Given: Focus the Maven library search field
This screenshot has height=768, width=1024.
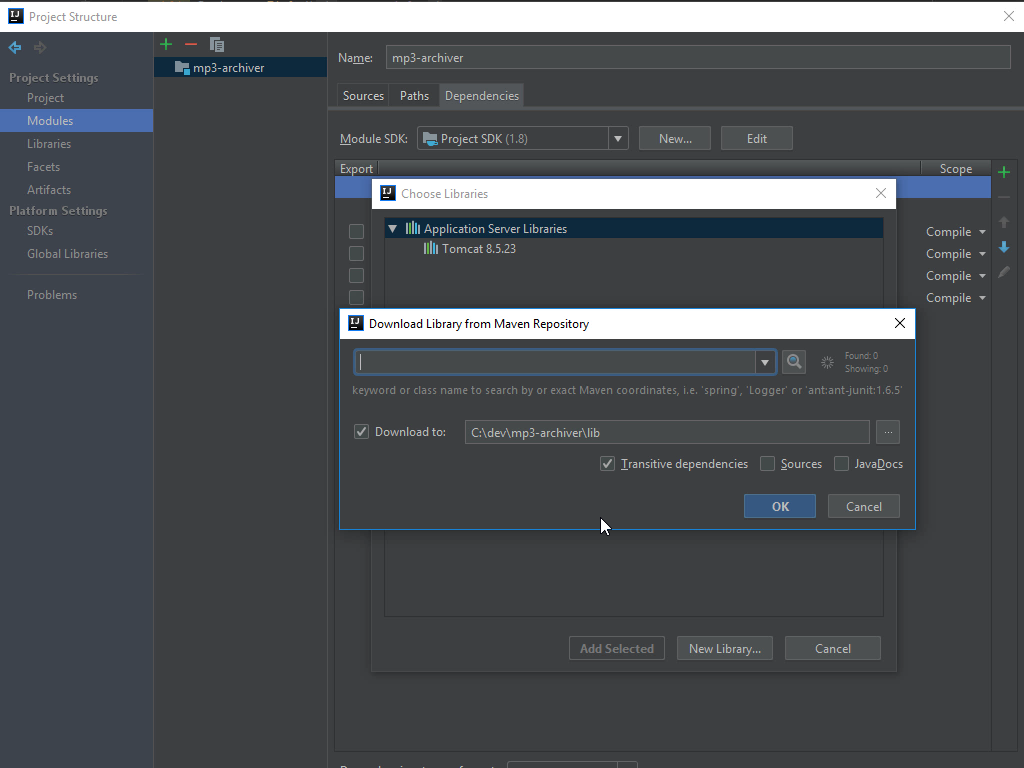Looking at the screenshot, I should pyautogui.click(x=556, y=362).
